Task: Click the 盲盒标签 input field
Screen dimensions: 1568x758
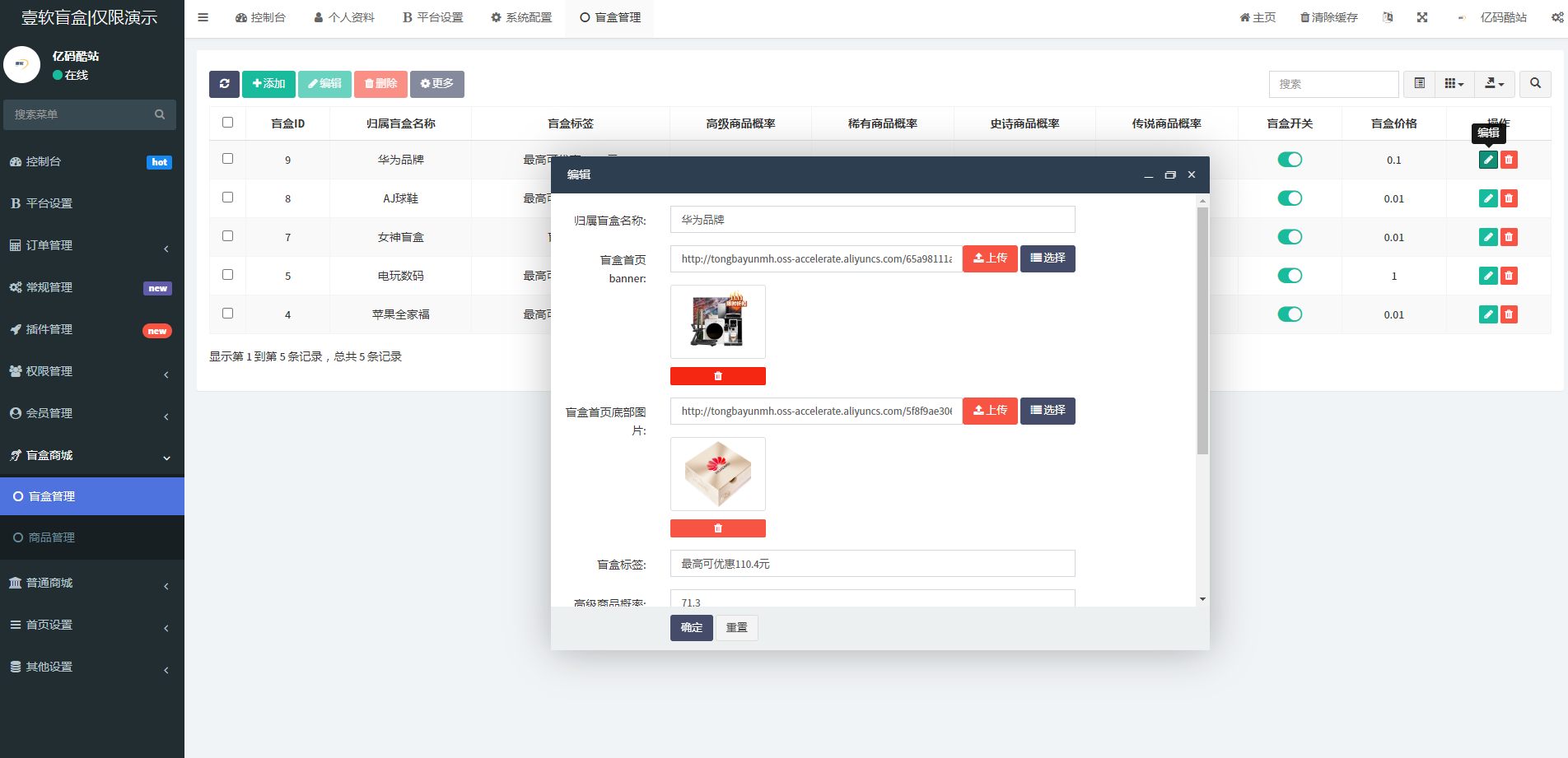Action: point(872,564)
